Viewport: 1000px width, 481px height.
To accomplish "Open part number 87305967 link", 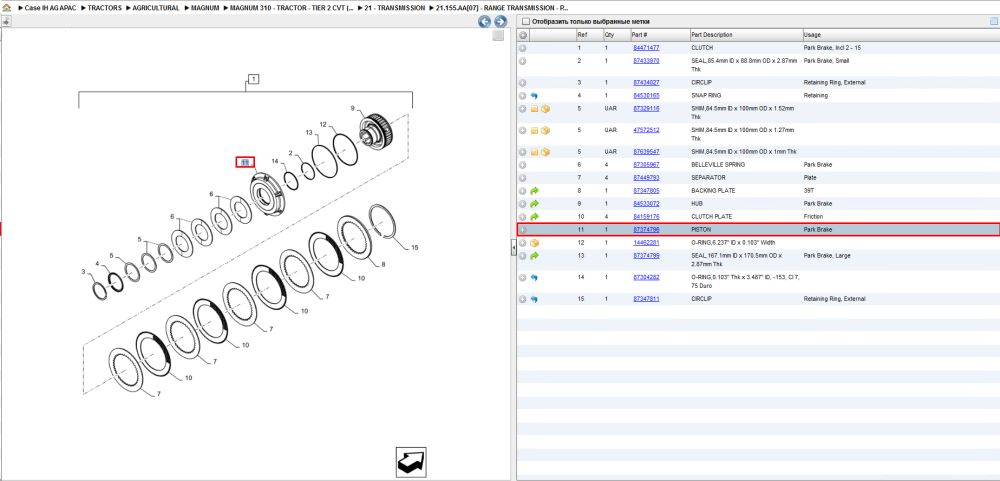I will [646, 165].
